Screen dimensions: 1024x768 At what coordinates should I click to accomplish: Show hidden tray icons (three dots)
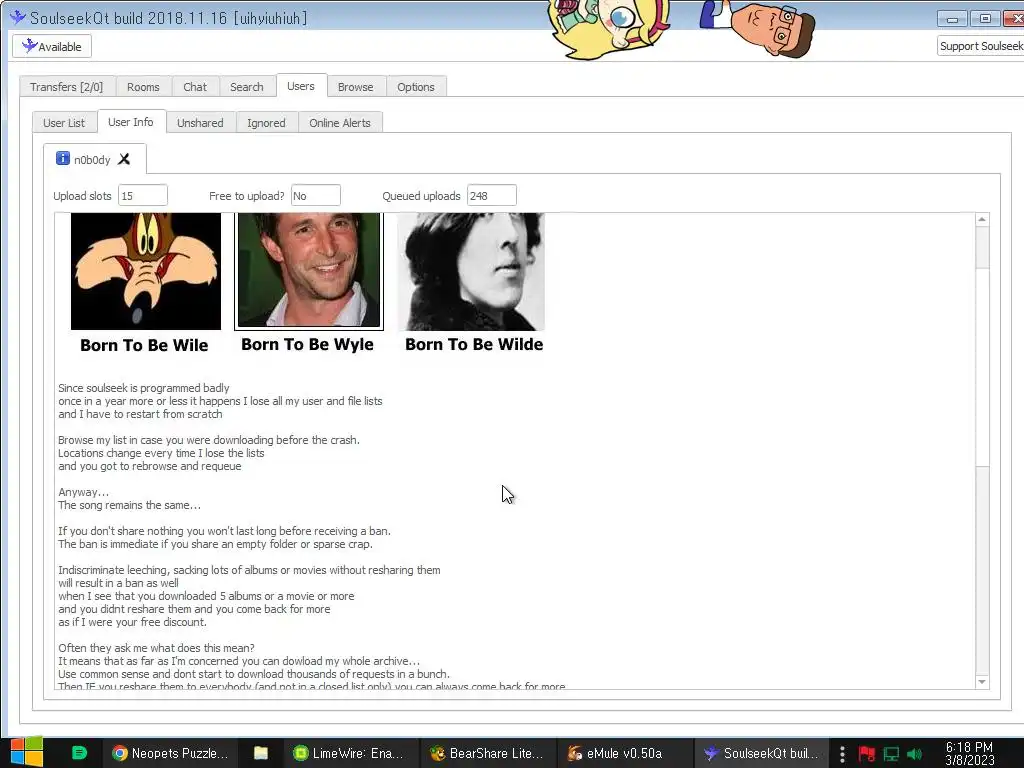[842, 754]
